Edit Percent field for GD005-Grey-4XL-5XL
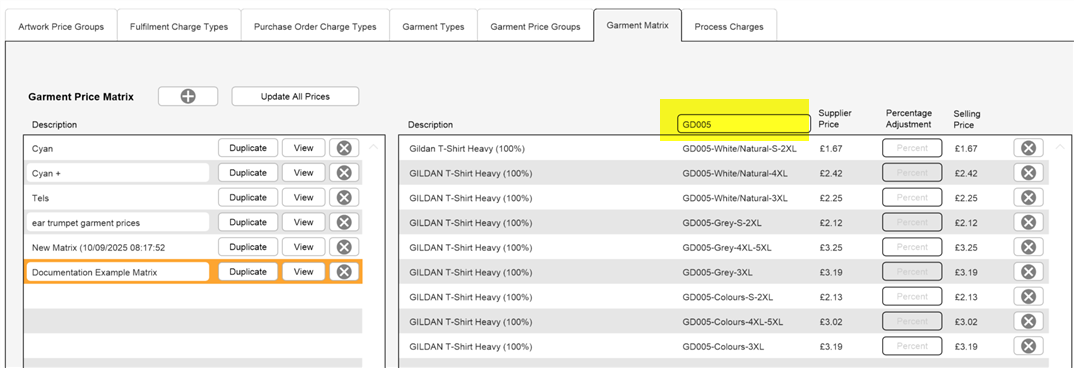Image resolution: width=1074 pixels, height=368 pixels. tap(912, 247)
